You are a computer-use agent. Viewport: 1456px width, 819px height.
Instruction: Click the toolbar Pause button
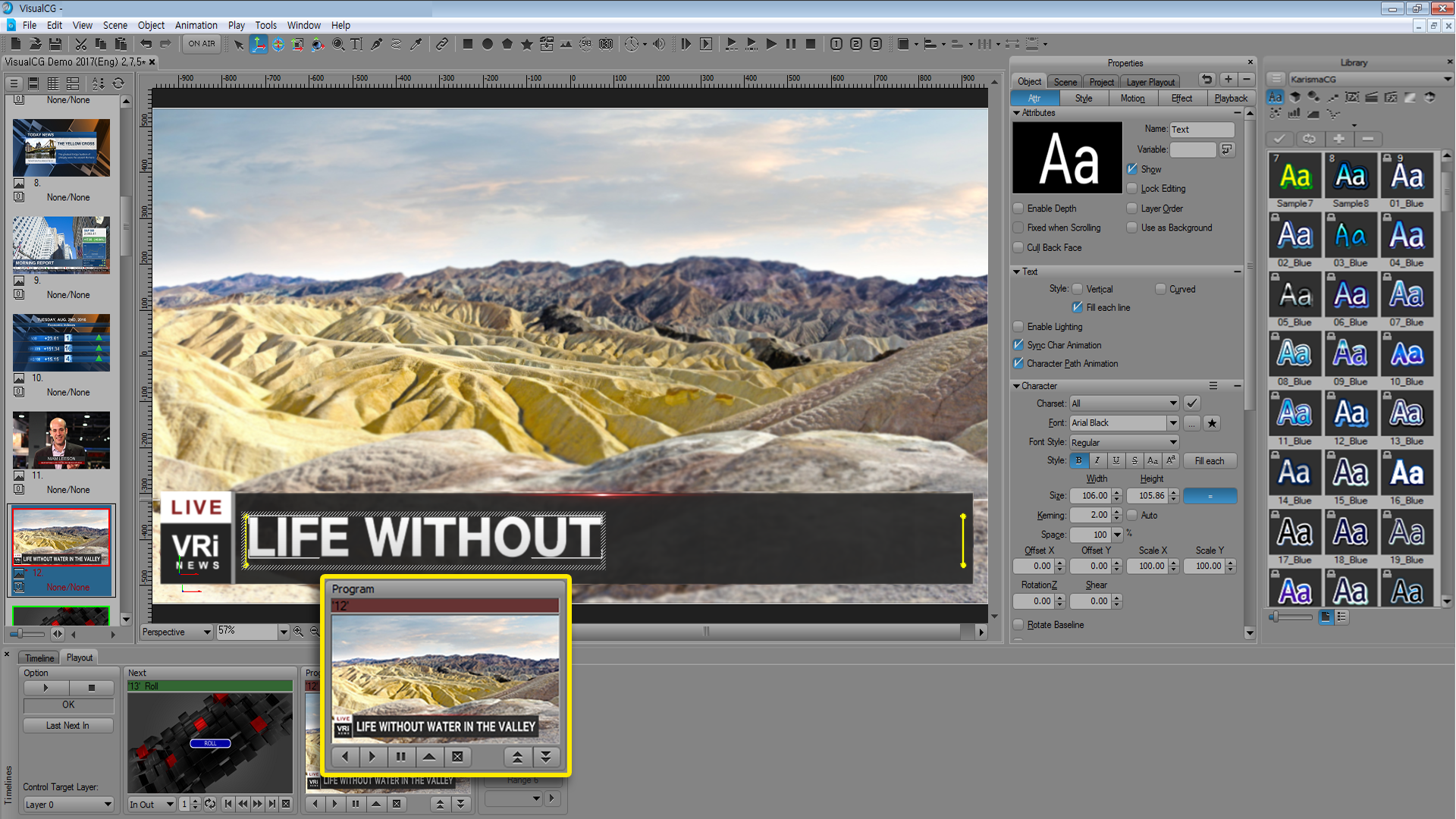791,44
